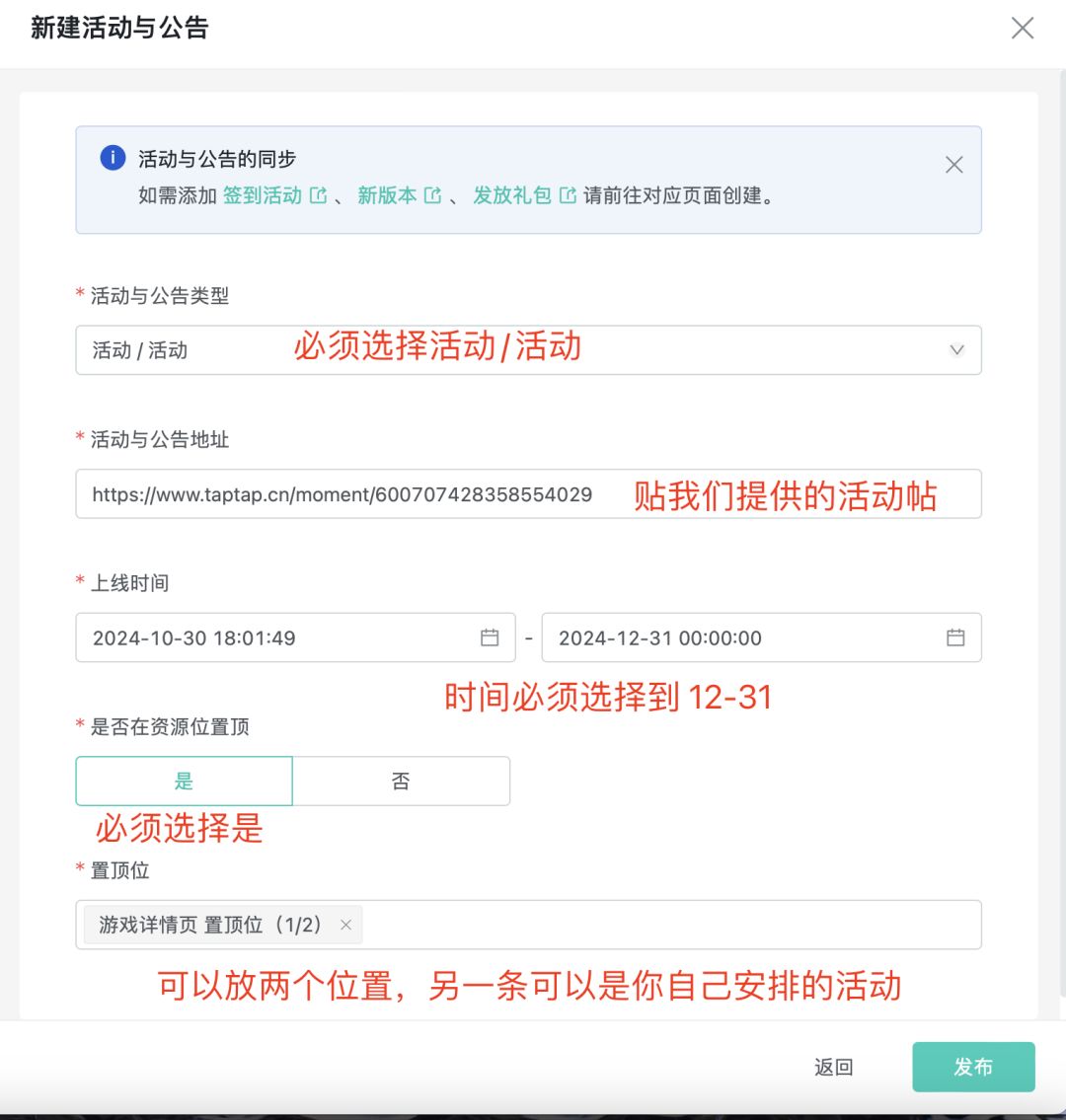The height and width of the screenshot is (1120, 1066).
Task: Click the 返回 button
Action: click(x=834, y=1067)
